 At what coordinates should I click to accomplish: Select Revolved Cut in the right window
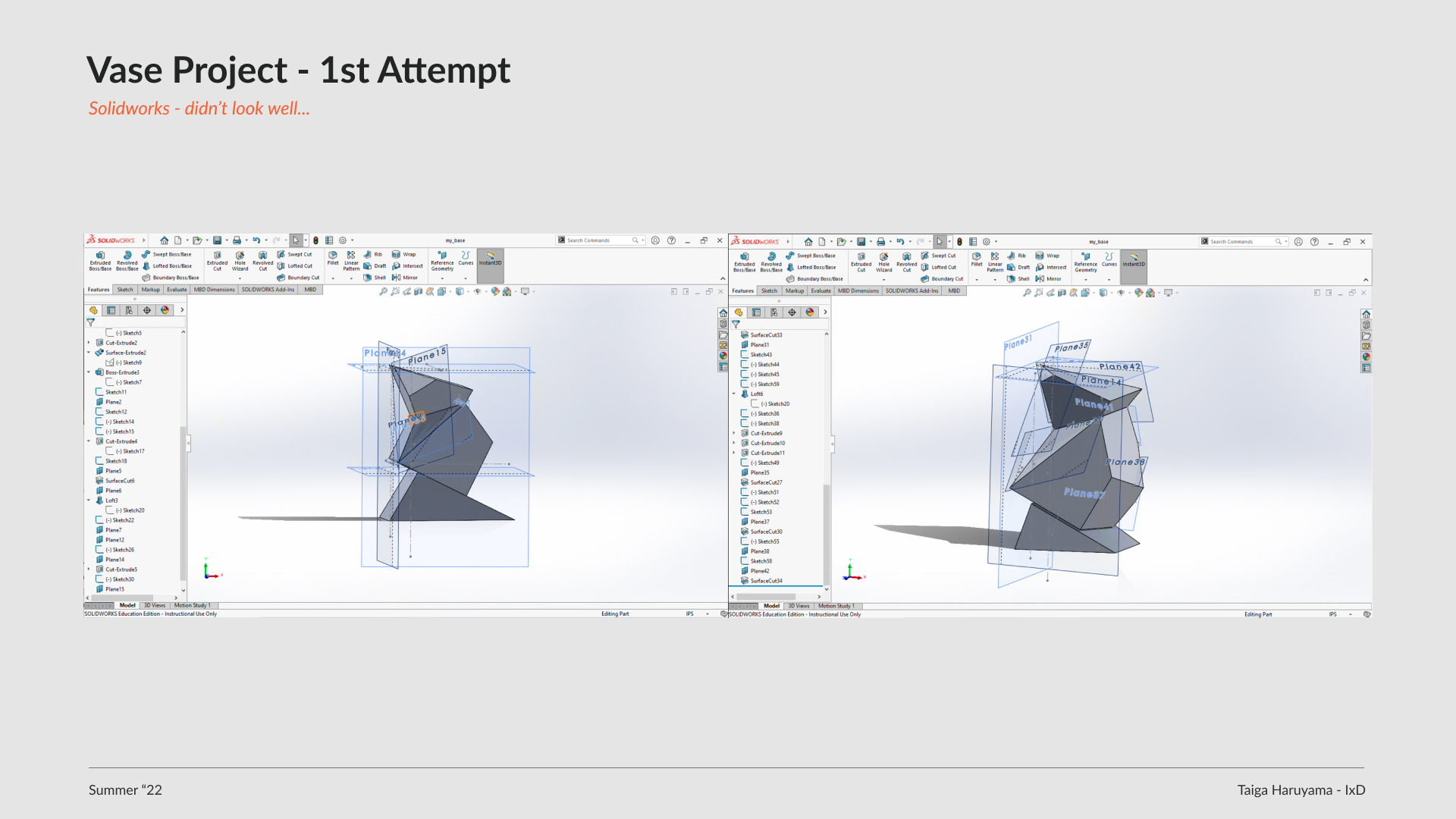[907, 262]
